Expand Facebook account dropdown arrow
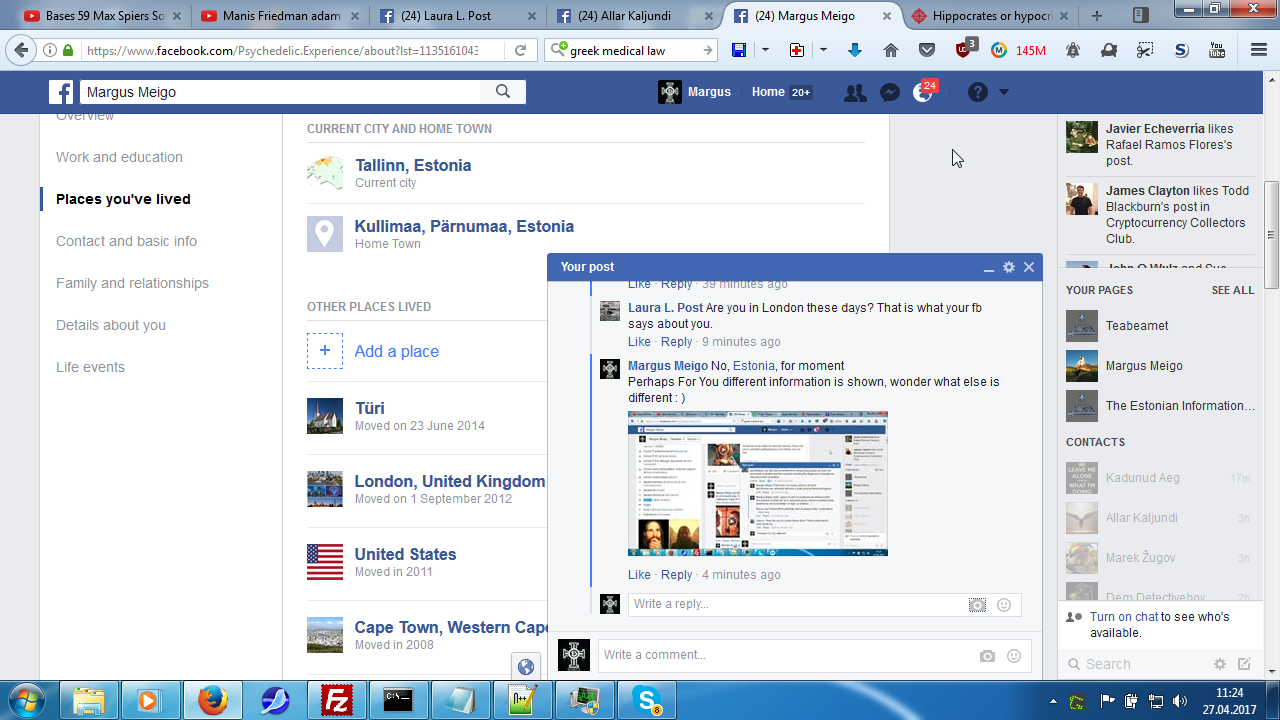This screenshot has width=1280, height=720. (1004, 92)
